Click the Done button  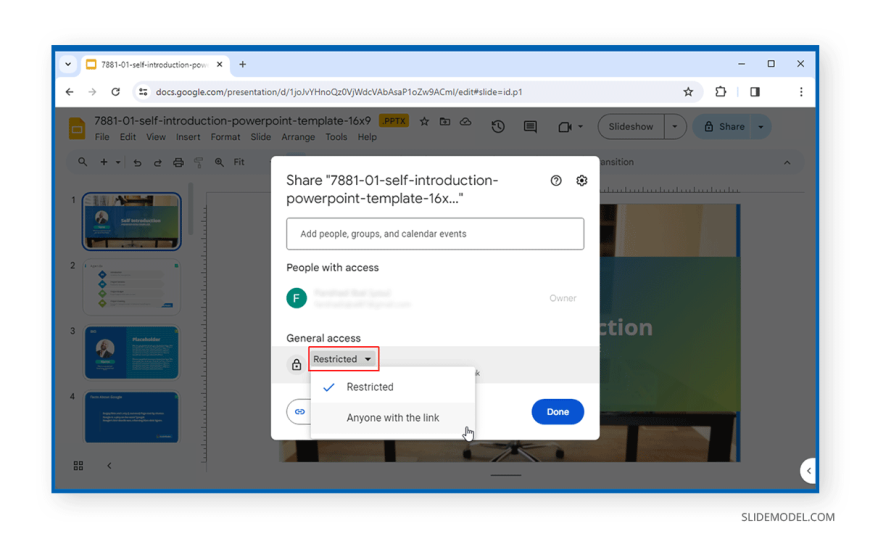pos(558,412)
